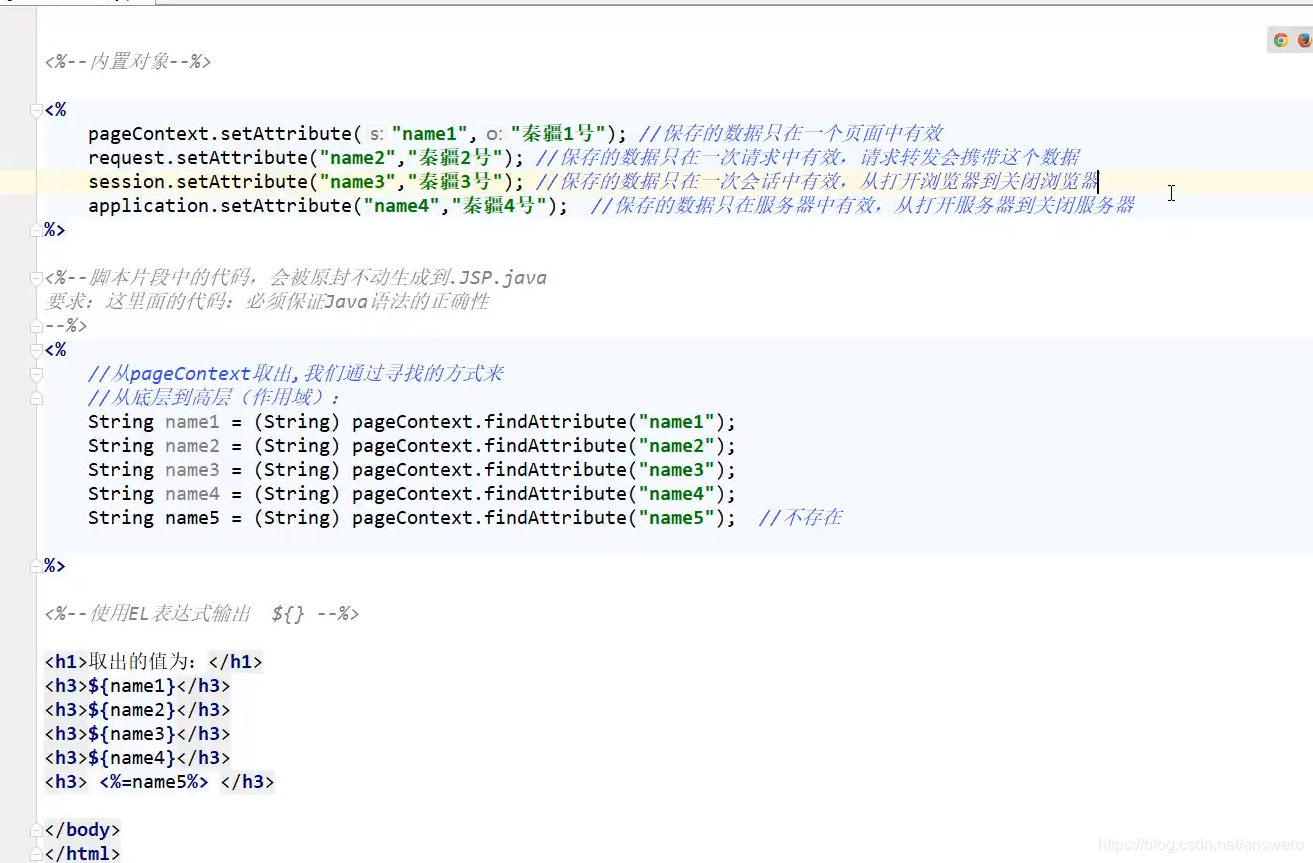Screen dimensions: 1313x863
Task: Click the "秦疆1号" string value
Action: [x=558, y=134]
